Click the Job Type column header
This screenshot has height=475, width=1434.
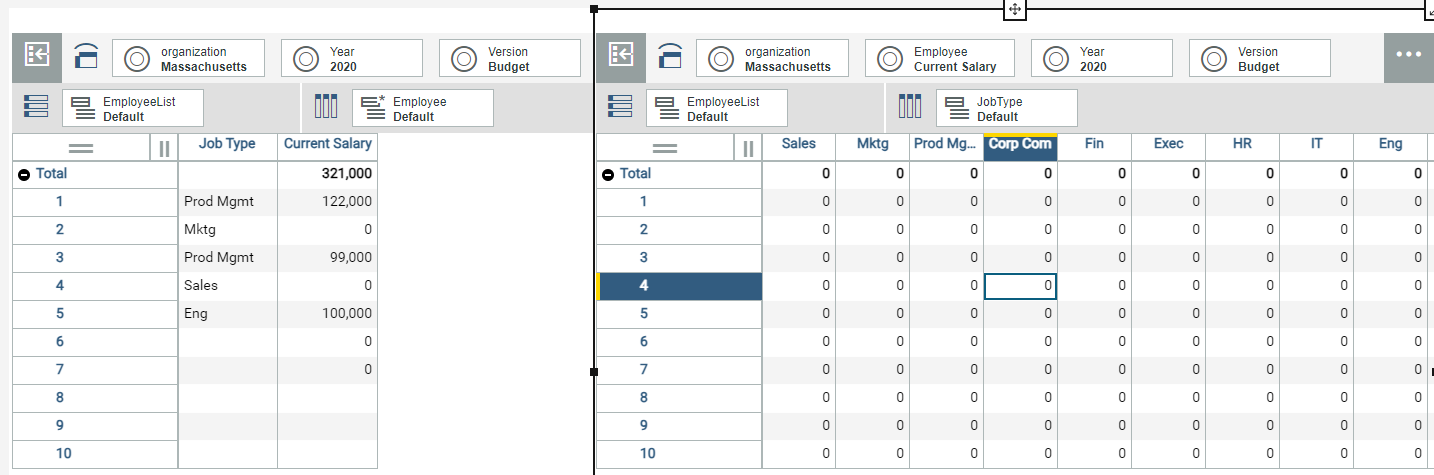coord(227,144)
